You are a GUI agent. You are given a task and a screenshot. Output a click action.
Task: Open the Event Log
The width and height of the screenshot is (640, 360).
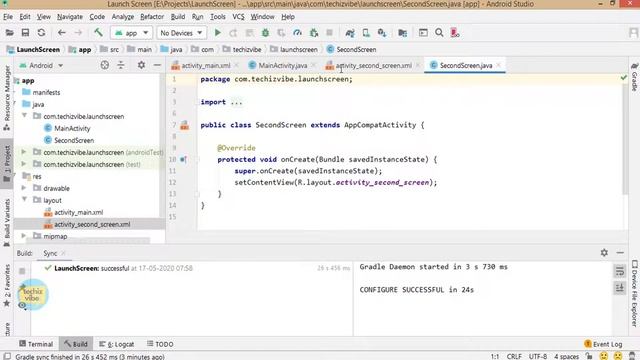(603, 344)
